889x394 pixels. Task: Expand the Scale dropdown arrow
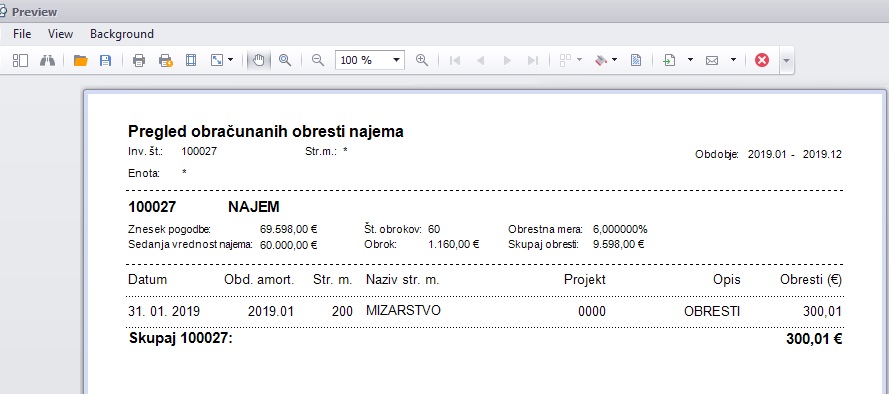tap(231, 60)
